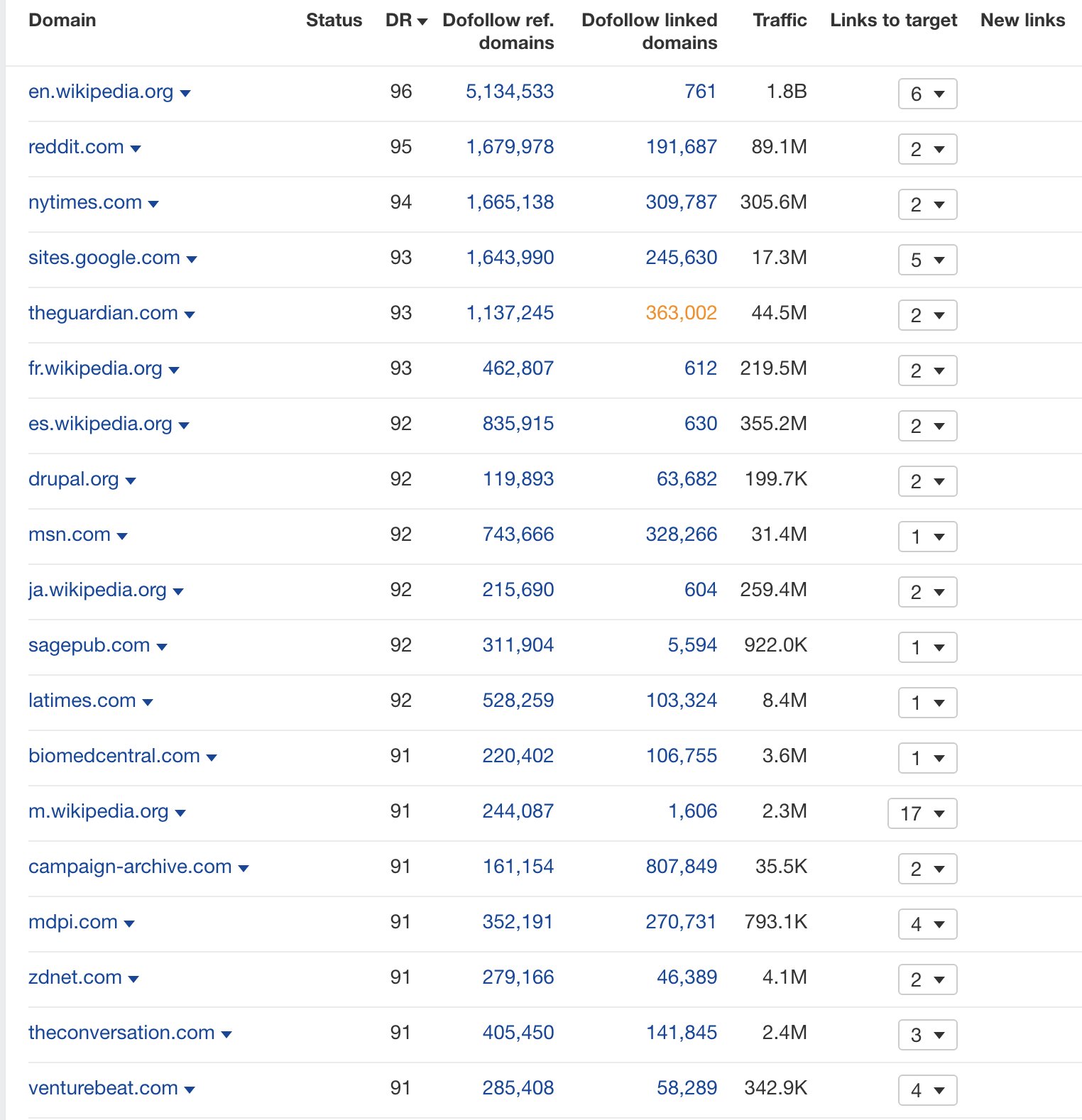Open the ja.wikipedia.org domain link

[97, 590]
